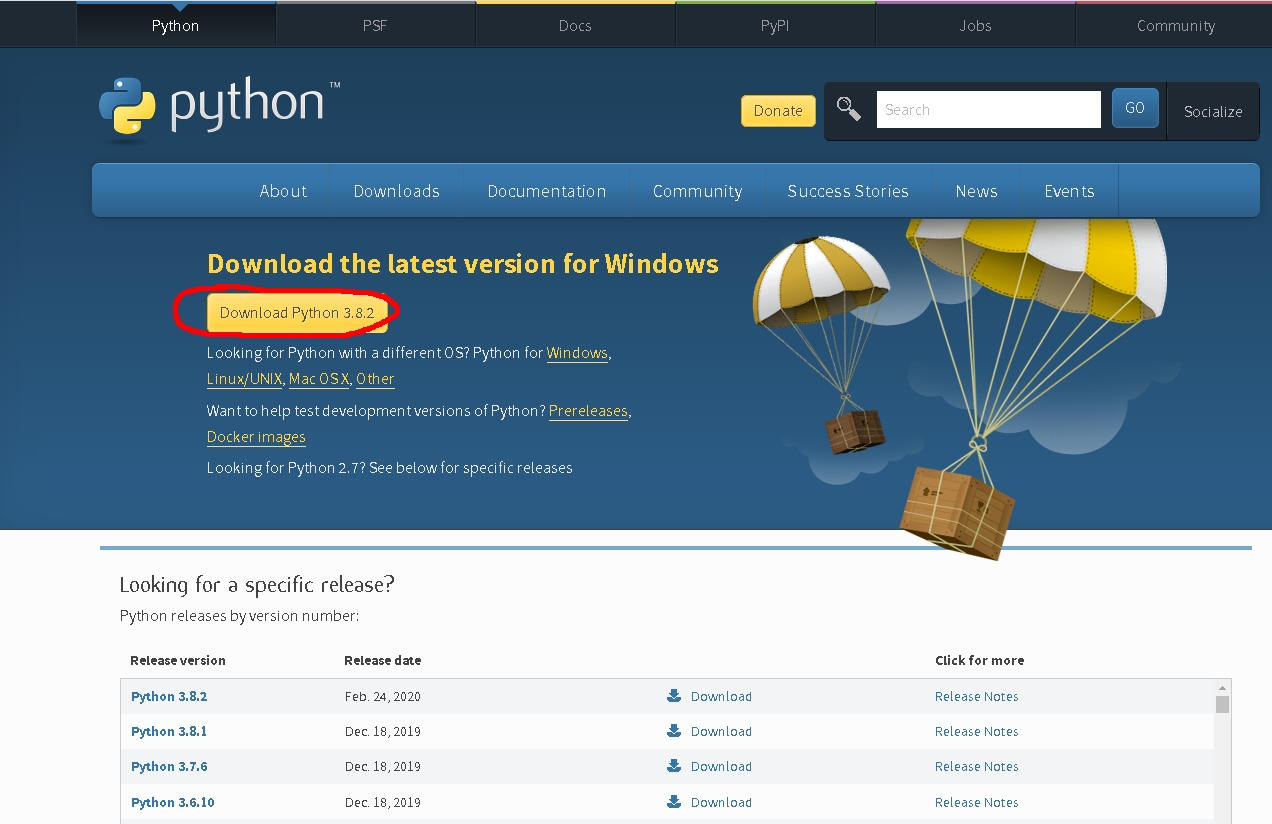Click the download icon in Python 3.7.6 row
This screenshot has height=824, width=1272.
(x=674, y=766)
